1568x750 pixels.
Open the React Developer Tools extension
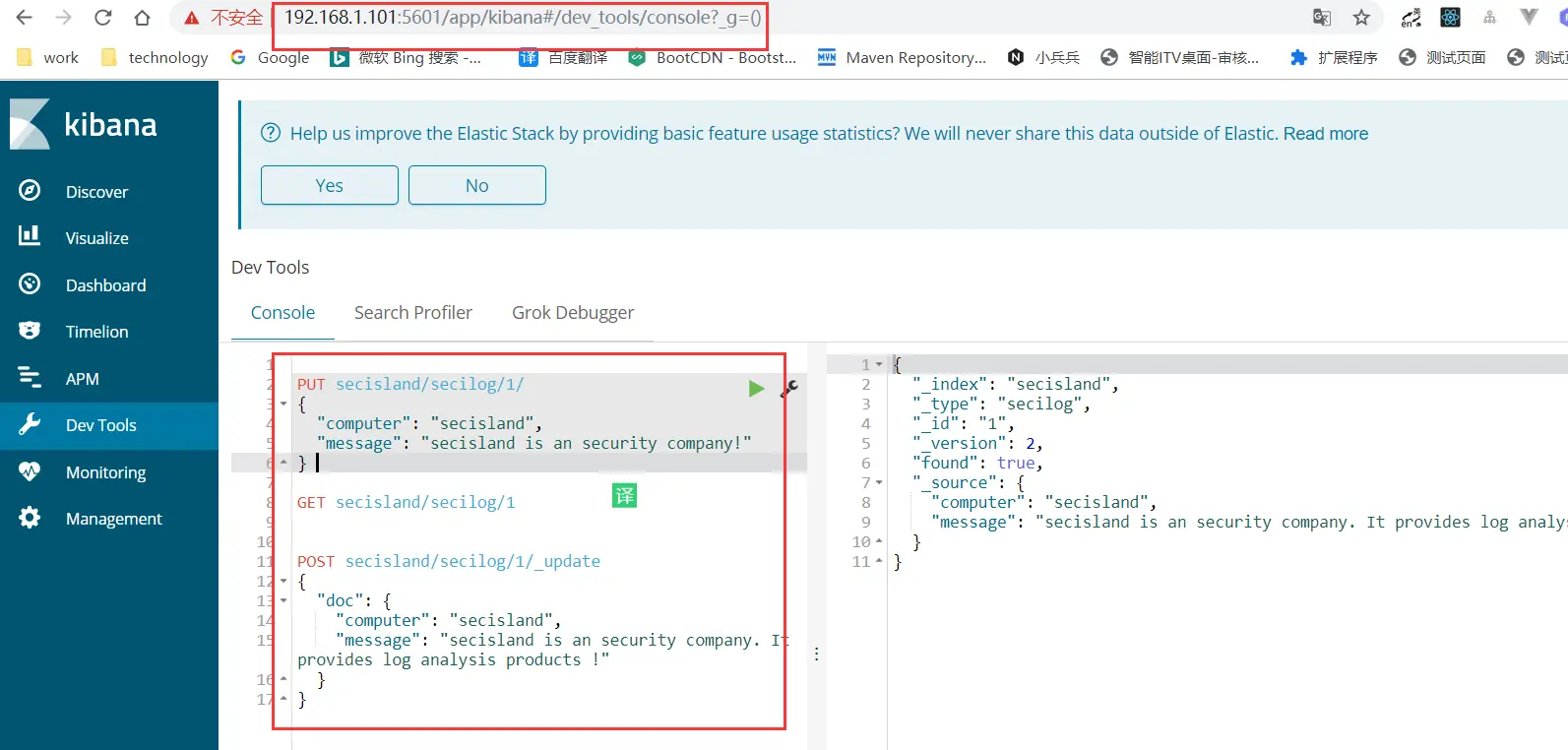[x=1450, y=18]
